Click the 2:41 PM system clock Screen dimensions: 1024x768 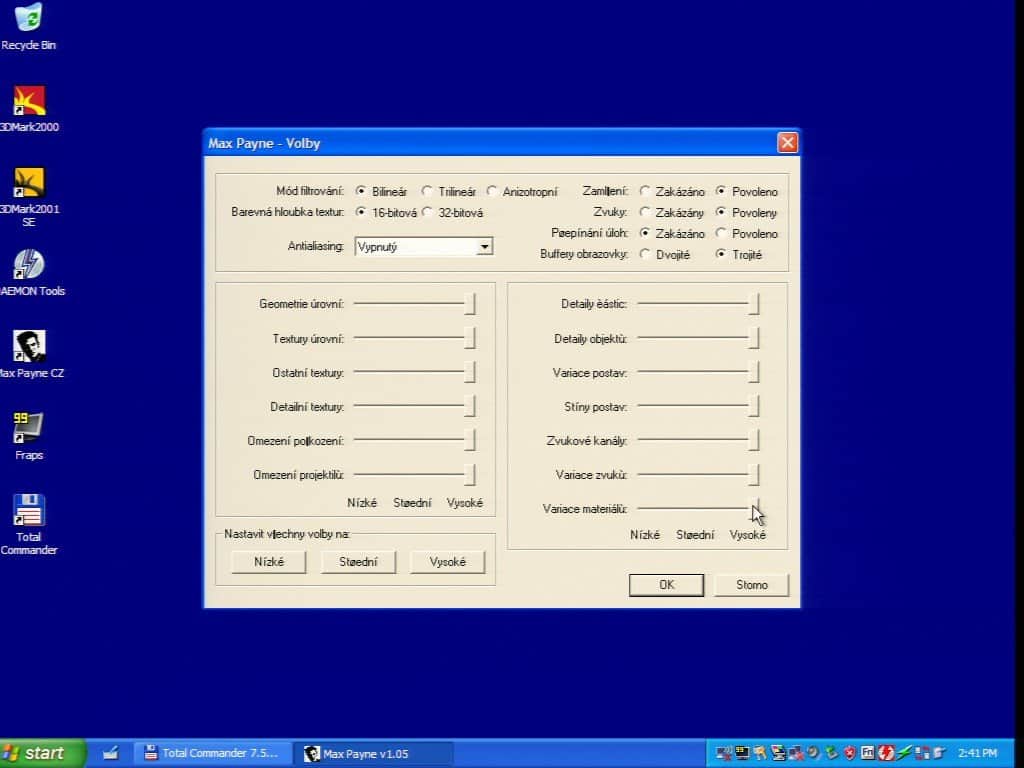[x=978, y=753]
